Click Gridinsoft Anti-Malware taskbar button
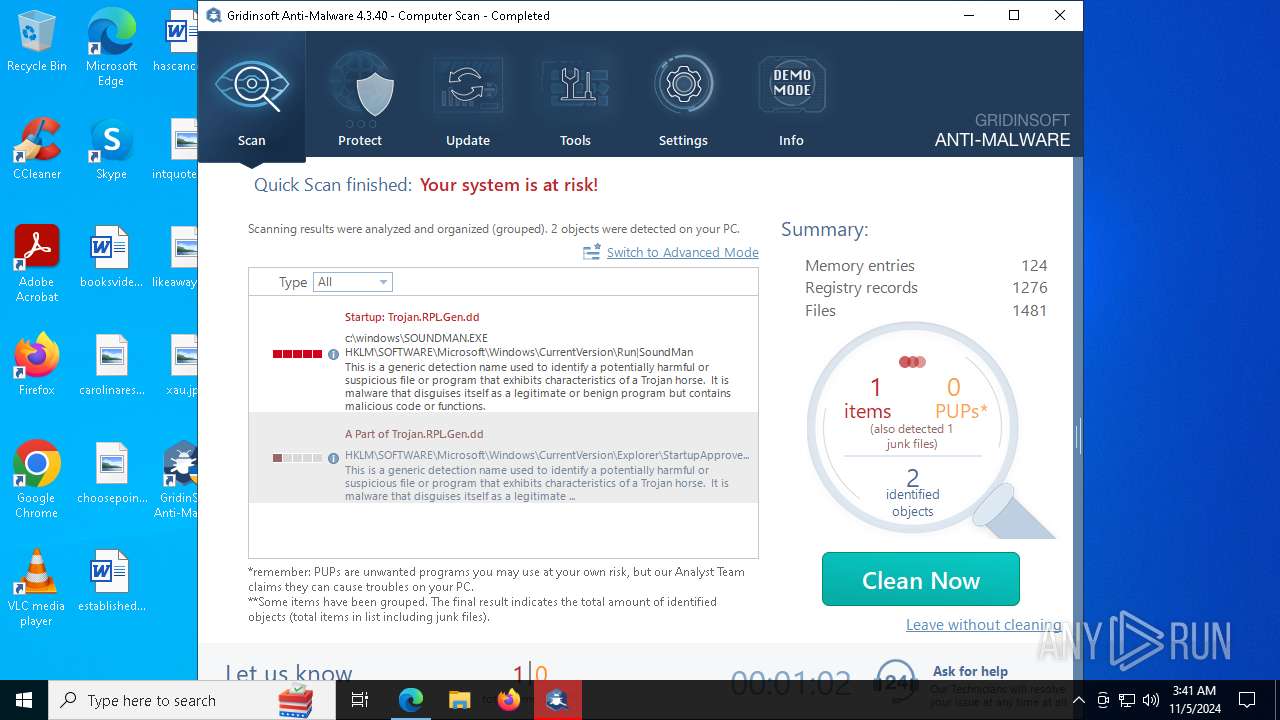1280x720 pixels. 557,700
